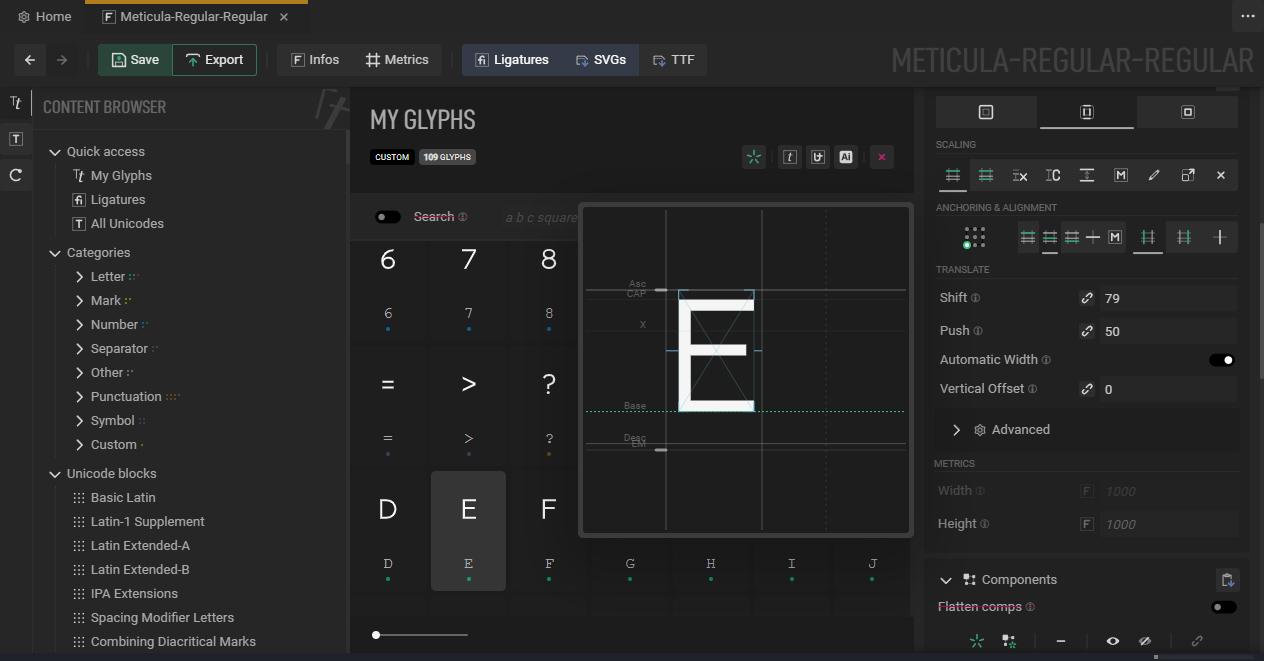
Task: Click the refresh icon in left sidebar
Action: (x=15, y=175)
